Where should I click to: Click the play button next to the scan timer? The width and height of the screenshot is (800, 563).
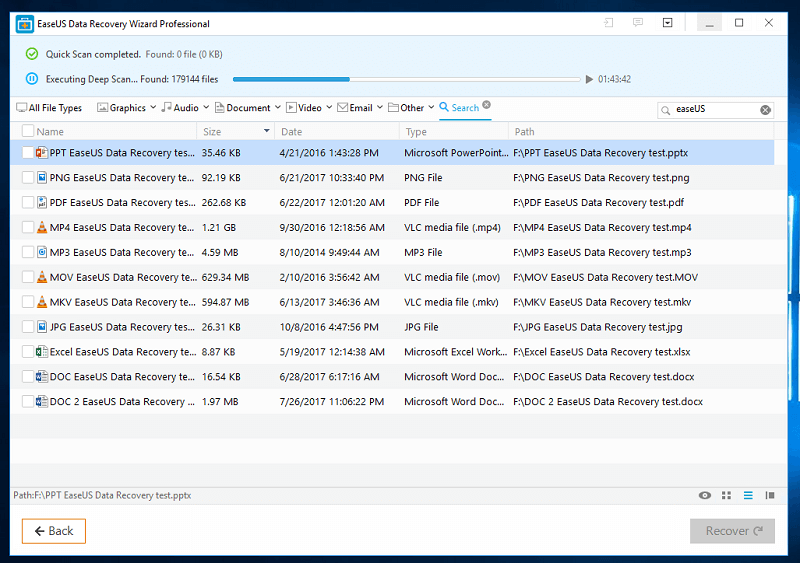[589, 79]
